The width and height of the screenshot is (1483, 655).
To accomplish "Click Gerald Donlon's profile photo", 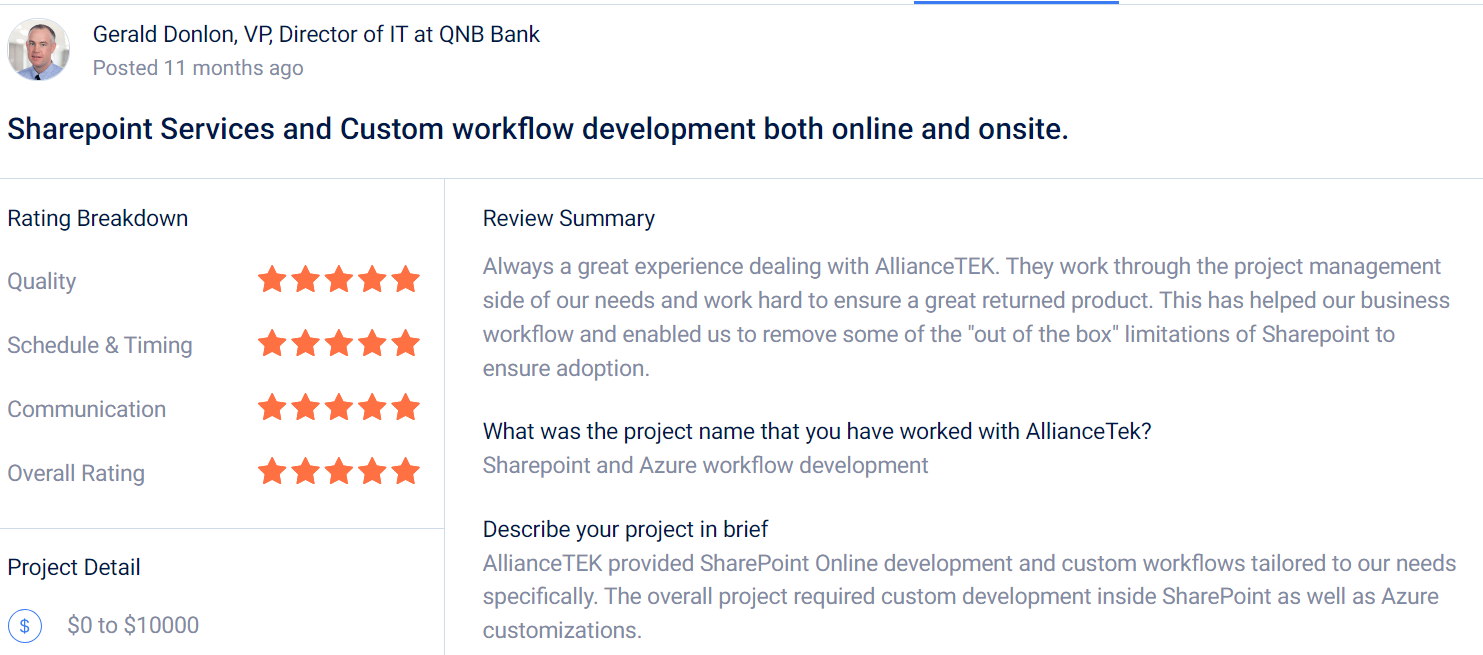I will 38,49.
